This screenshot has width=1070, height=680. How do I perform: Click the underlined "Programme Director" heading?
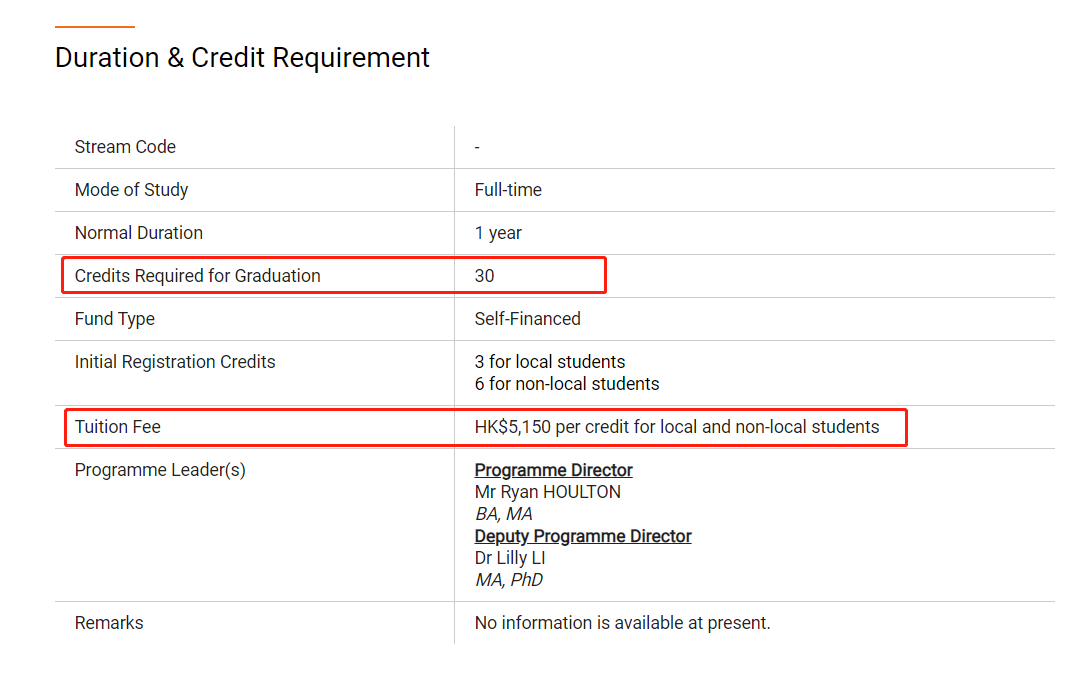click(553, 470)
